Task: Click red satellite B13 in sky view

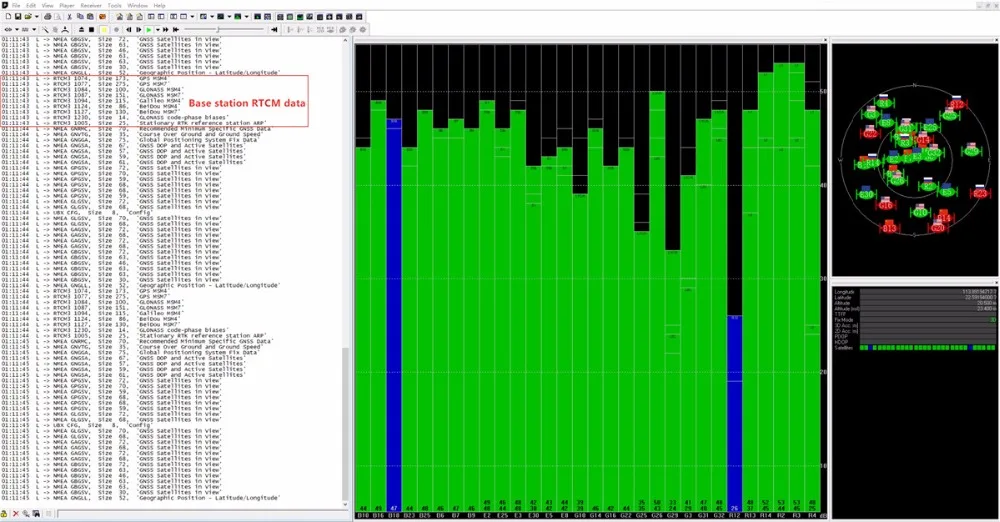Action: [889, 228]
